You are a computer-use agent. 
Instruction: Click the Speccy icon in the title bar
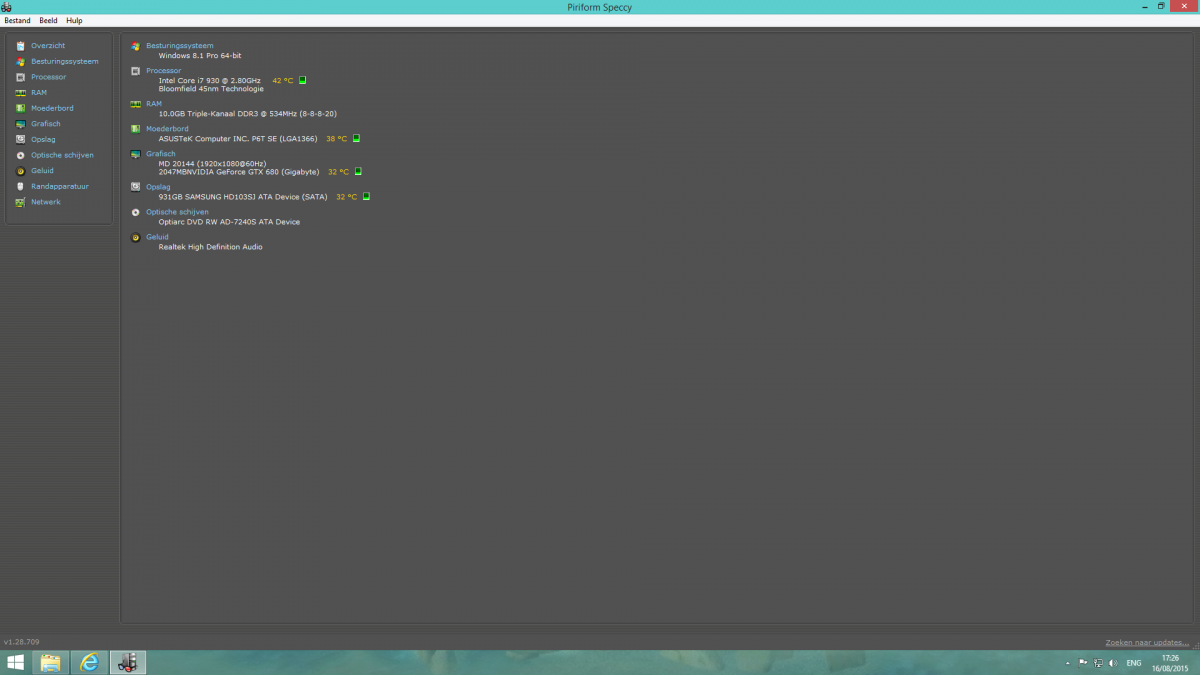8,7
